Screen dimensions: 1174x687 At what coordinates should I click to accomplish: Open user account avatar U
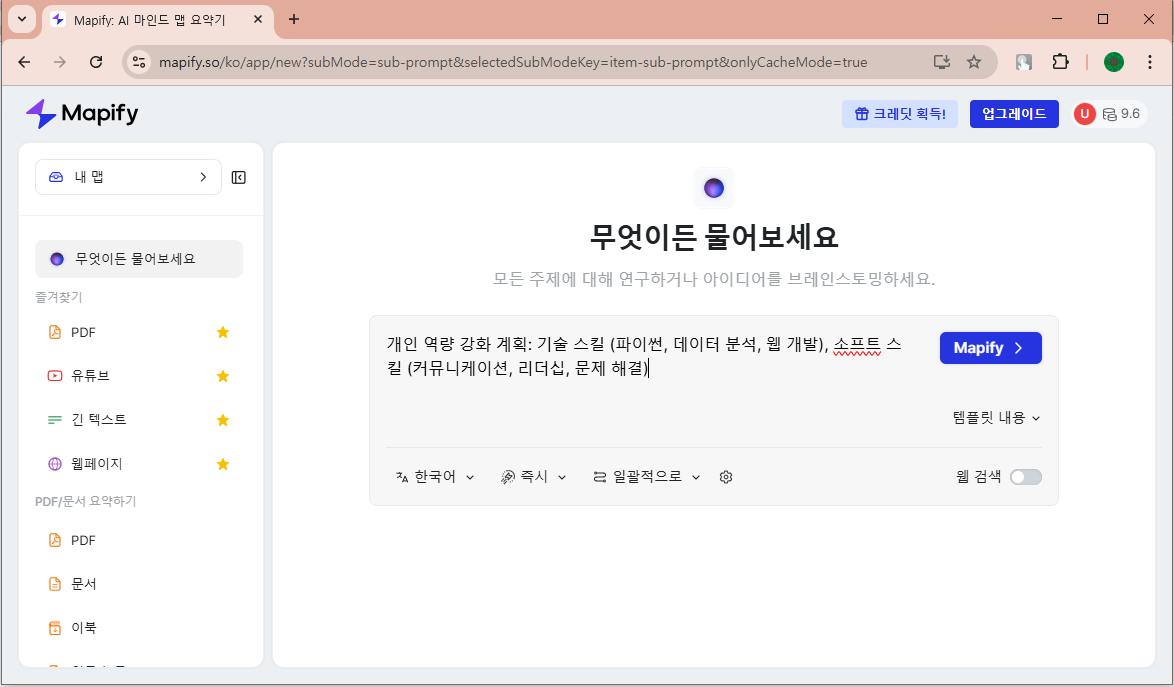pyautogui.click(x=1084, y=114)
